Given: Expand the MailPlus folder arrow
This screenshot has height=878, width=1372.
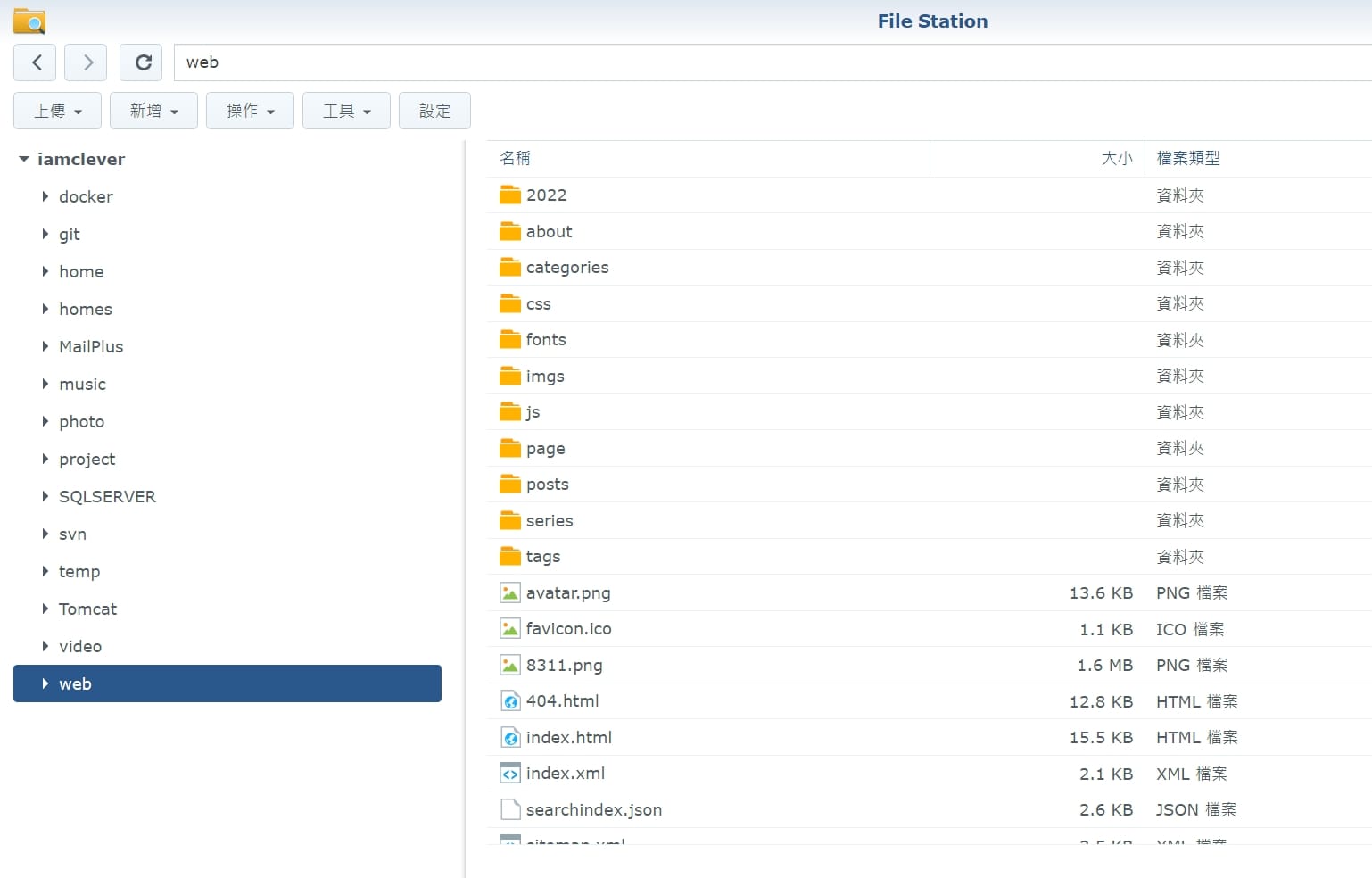Looking at the screenshot, I should (x=45, y=346).
